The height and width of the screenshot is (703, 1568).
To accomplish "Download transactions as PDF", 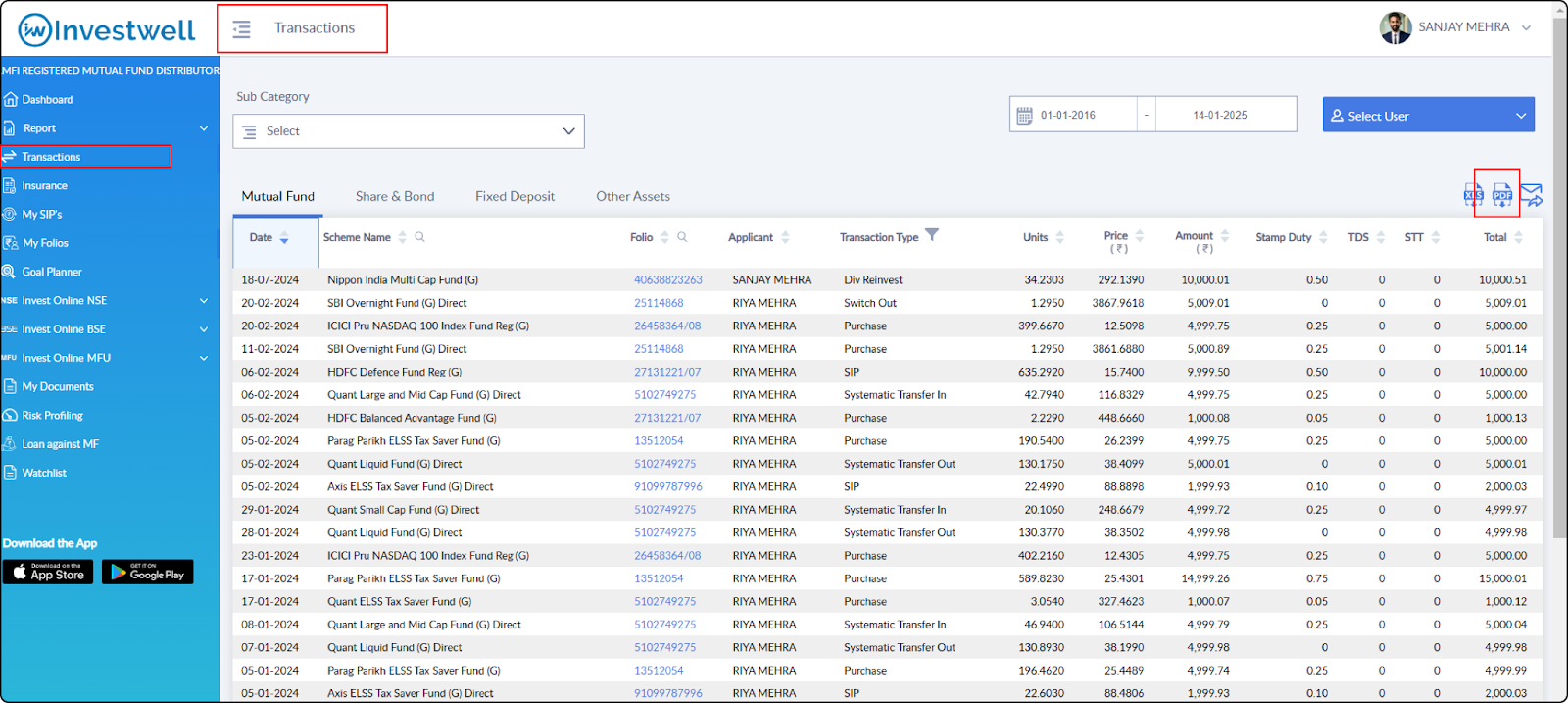I will [1502, 194].
